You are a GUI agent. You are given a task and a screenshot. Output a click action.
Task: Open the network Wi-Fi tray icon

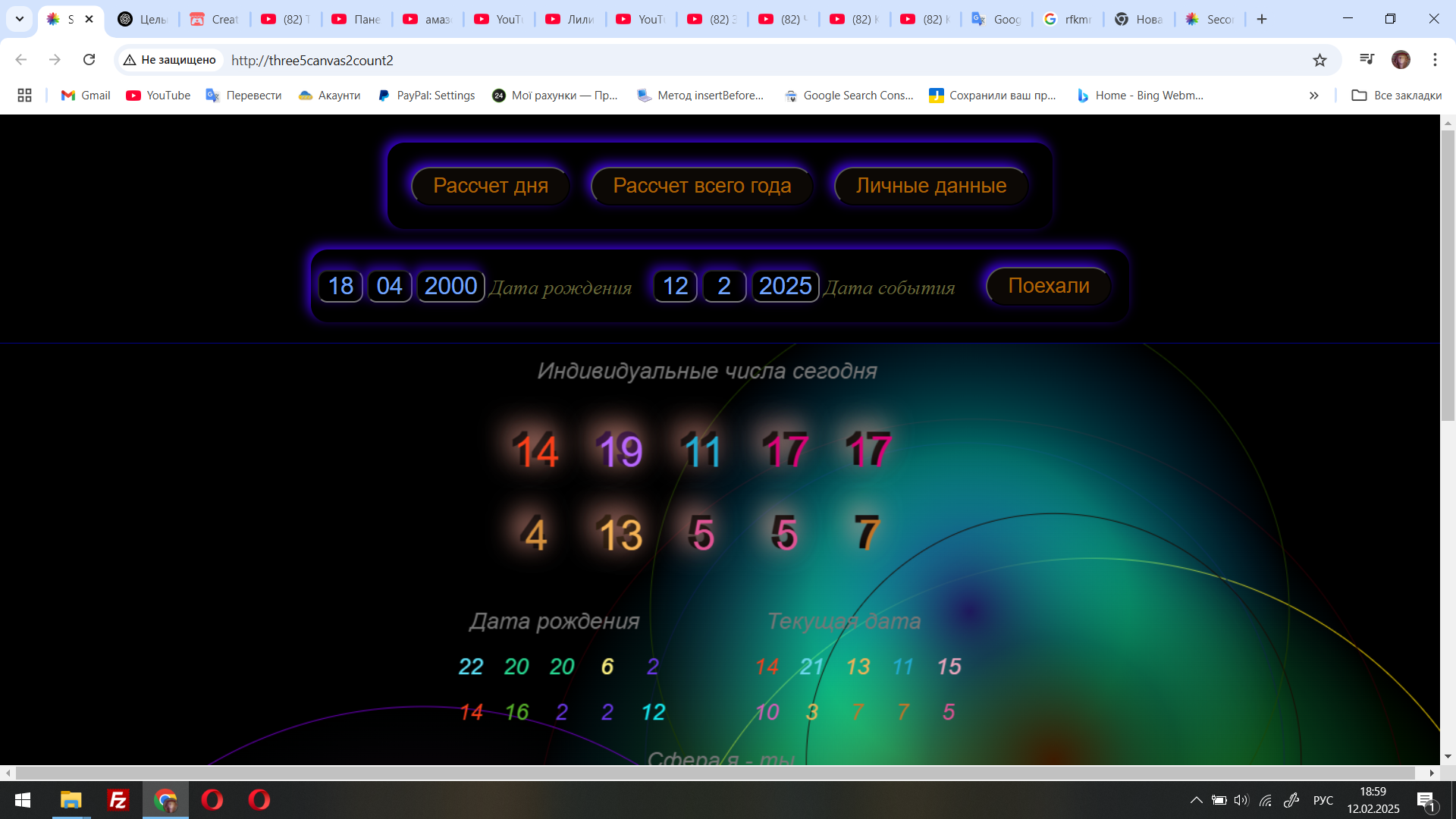pyautogui.click(x=1266, y=800)
